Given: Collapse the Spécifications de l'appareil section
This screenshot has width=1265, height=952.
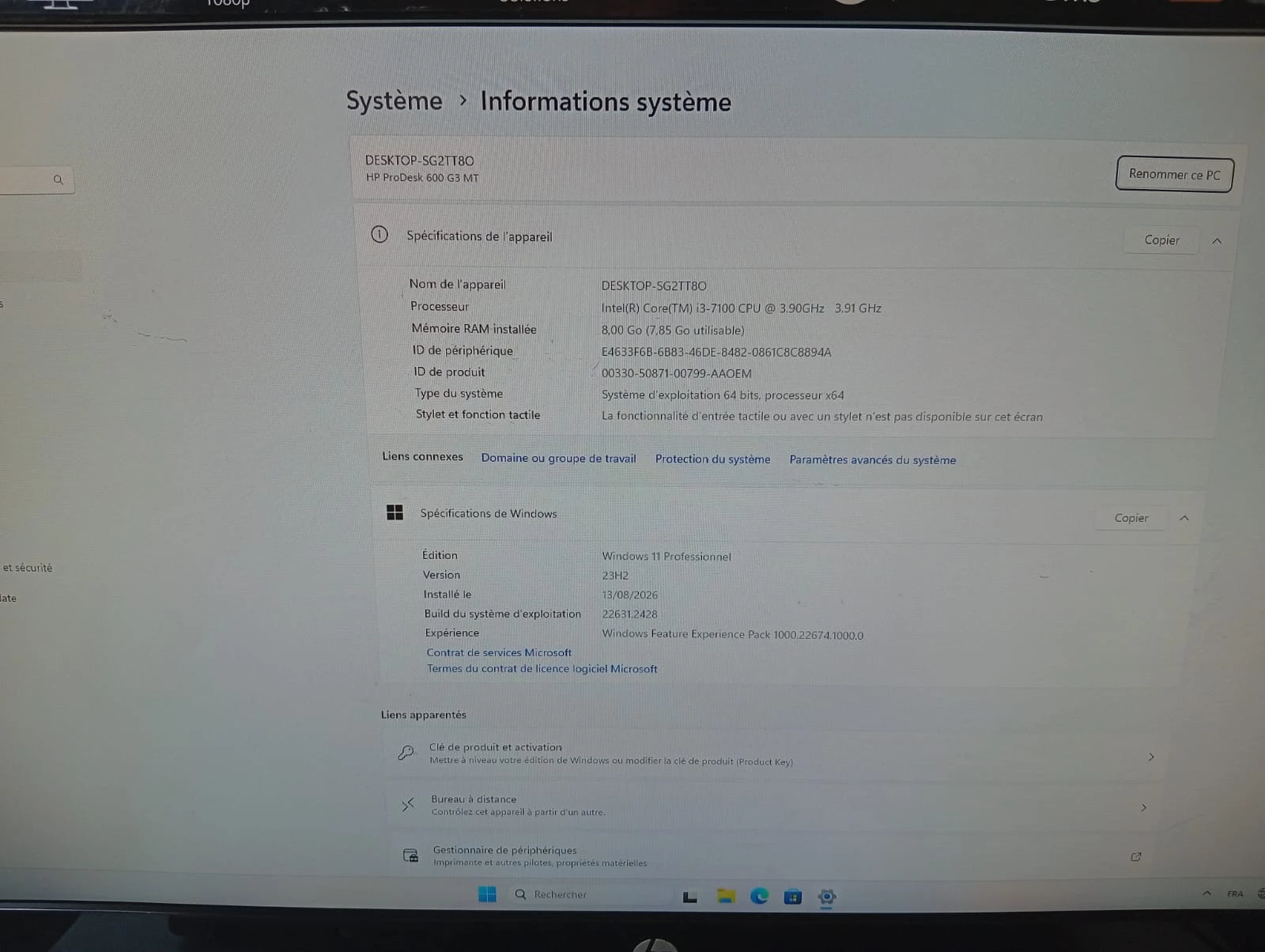Looking at the screenshot, I should coord(1217,241).
